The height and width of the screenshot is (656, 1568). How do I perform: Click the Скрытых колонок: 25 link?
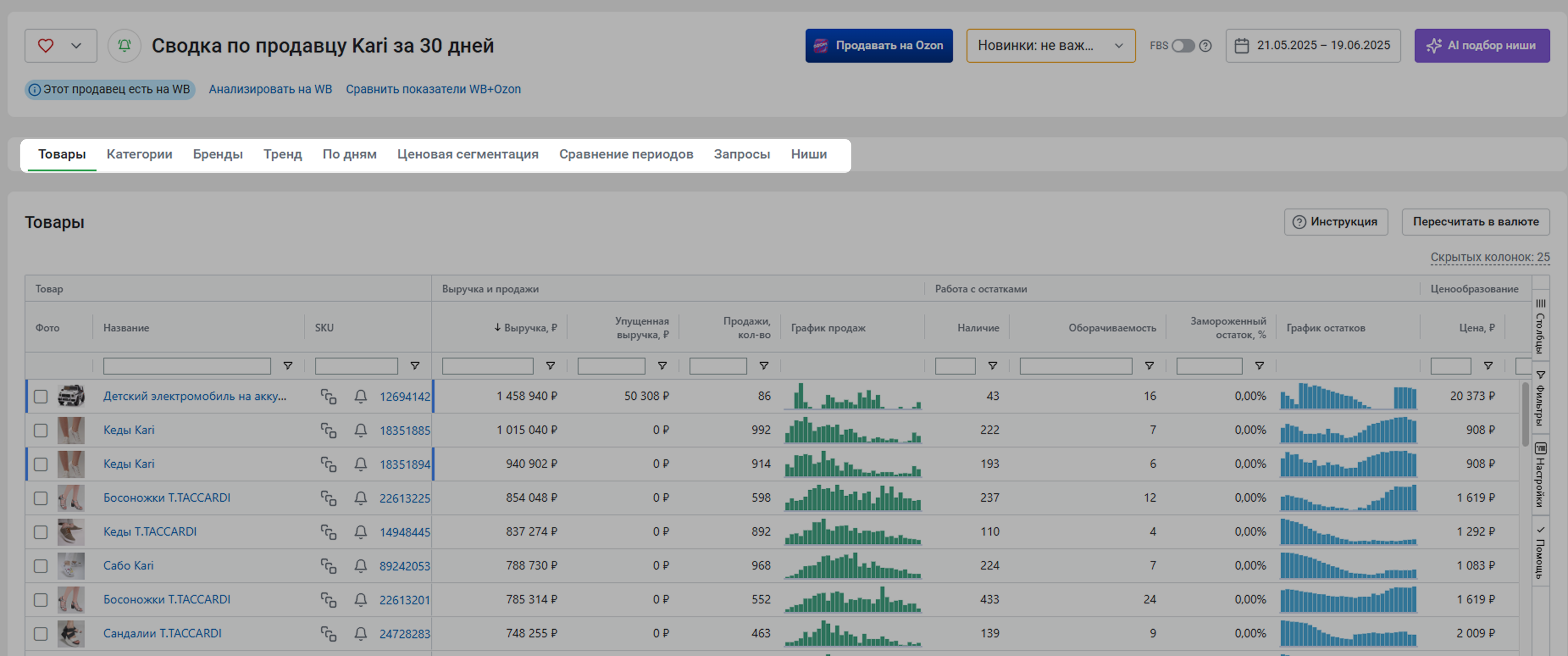tap(1490, 257)
